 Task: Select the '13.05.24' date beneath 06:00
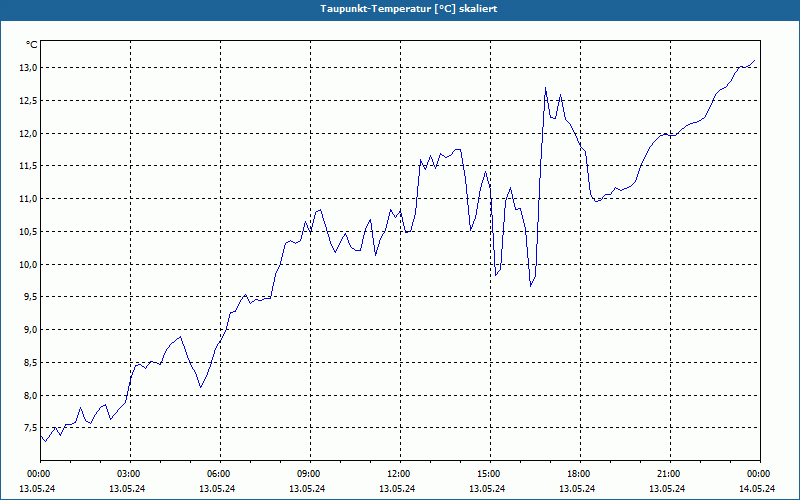217,488
